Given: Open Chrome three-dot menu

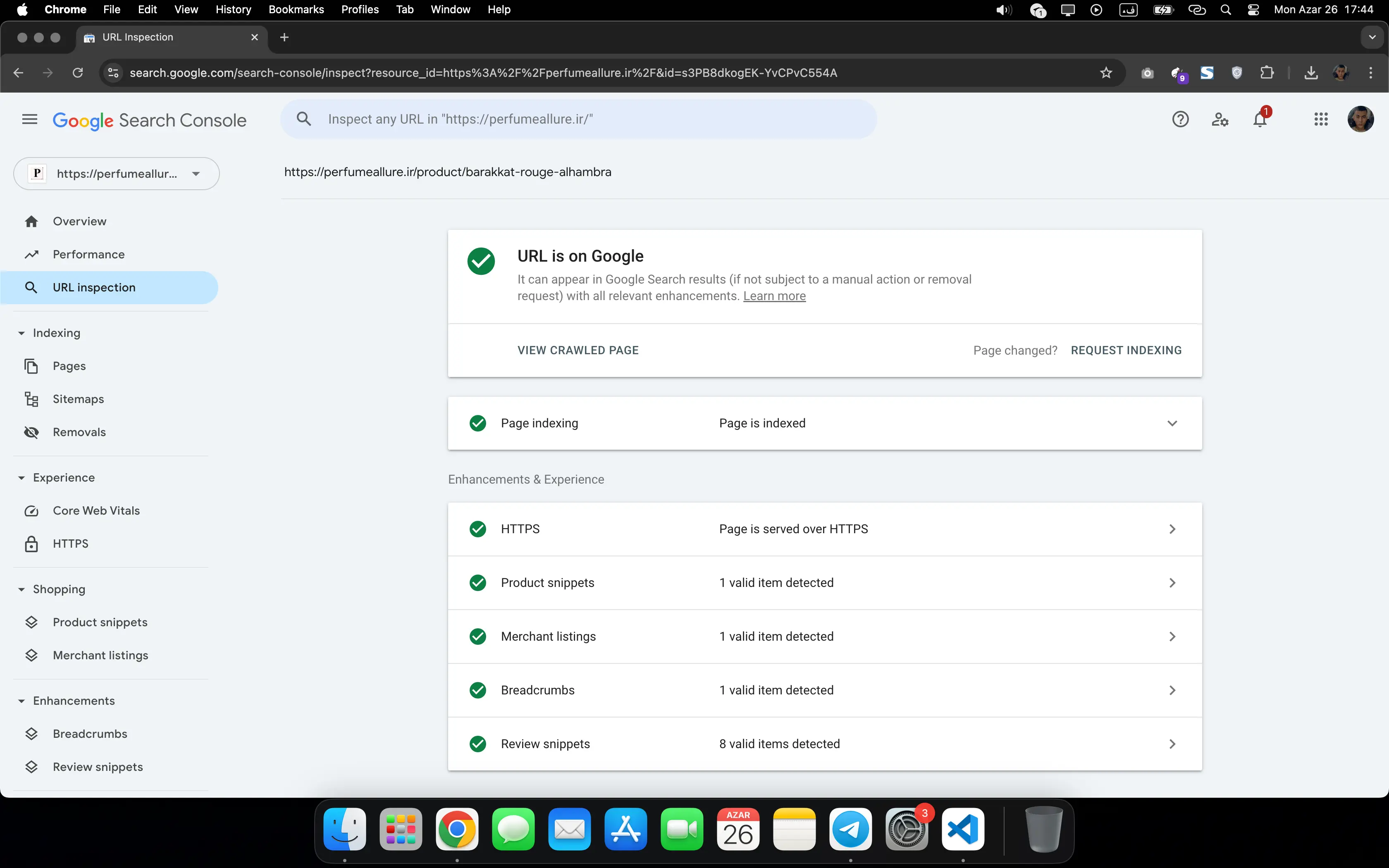Looking at the screenshot, I should (x=1371, y=73).
